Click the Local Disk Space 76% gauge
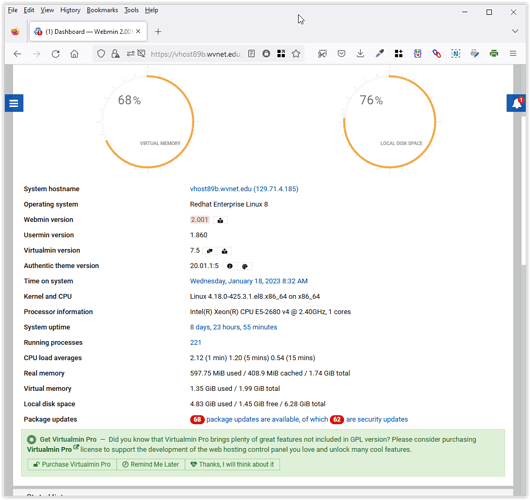The image size is (530, 500). [x=389, y=122]
